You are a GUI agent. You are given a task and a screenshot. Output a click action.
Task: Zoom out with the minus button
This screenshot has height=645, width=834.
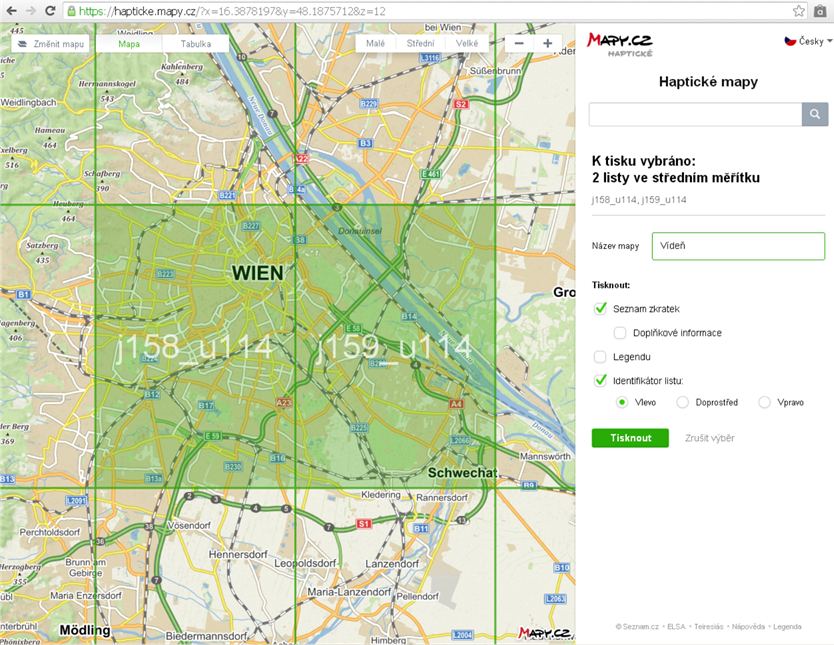pyautogui.click(x=519, y=44)
